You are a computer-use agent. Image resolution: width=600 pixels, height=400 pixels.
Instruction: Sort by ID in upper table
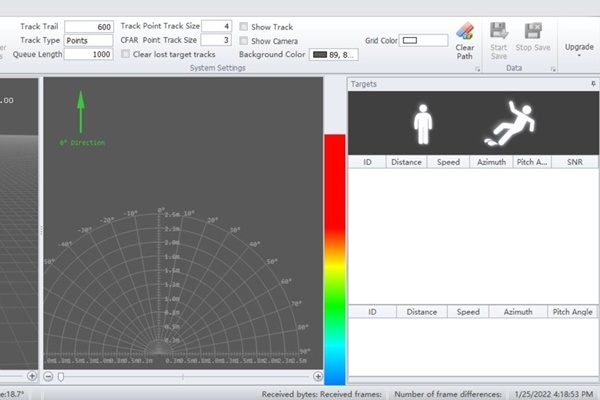tap(367, 162)
